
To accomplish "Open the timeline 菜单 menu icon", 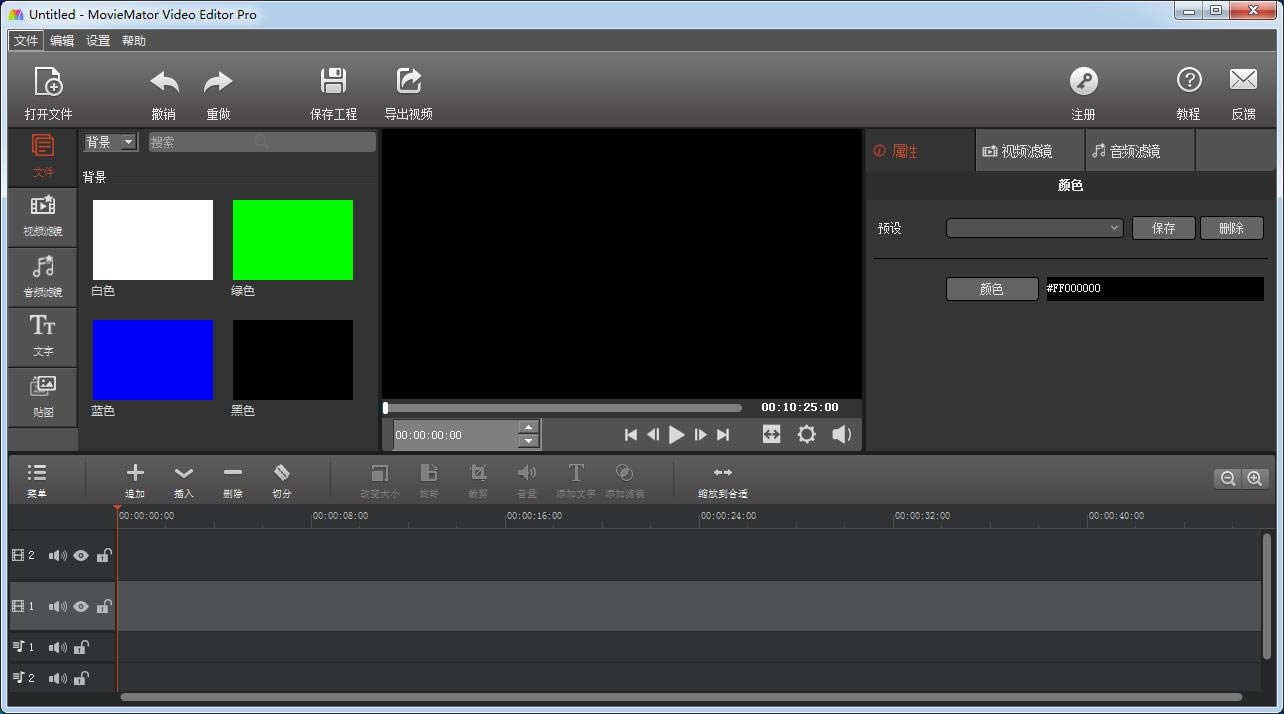I will click(37, 472).
